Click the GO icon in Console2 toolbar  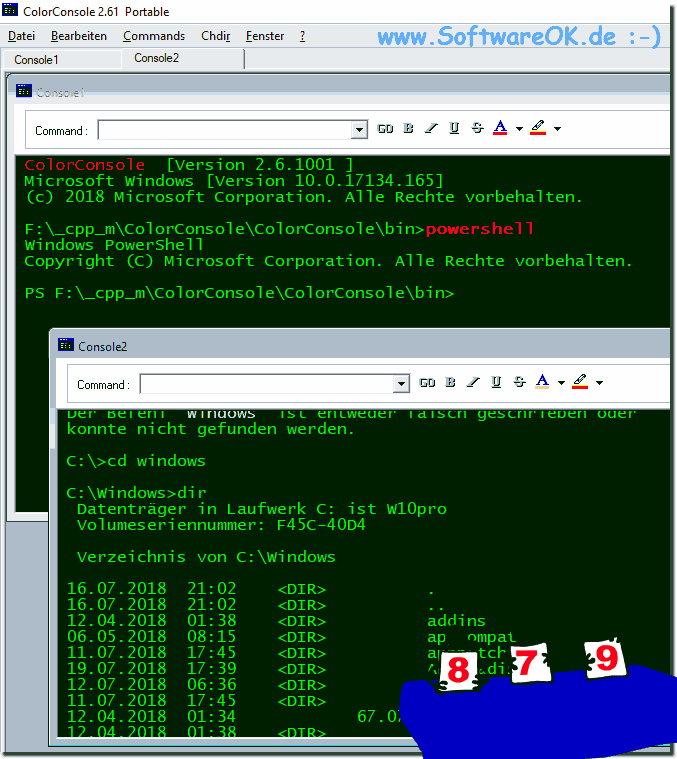click(427, 383)
